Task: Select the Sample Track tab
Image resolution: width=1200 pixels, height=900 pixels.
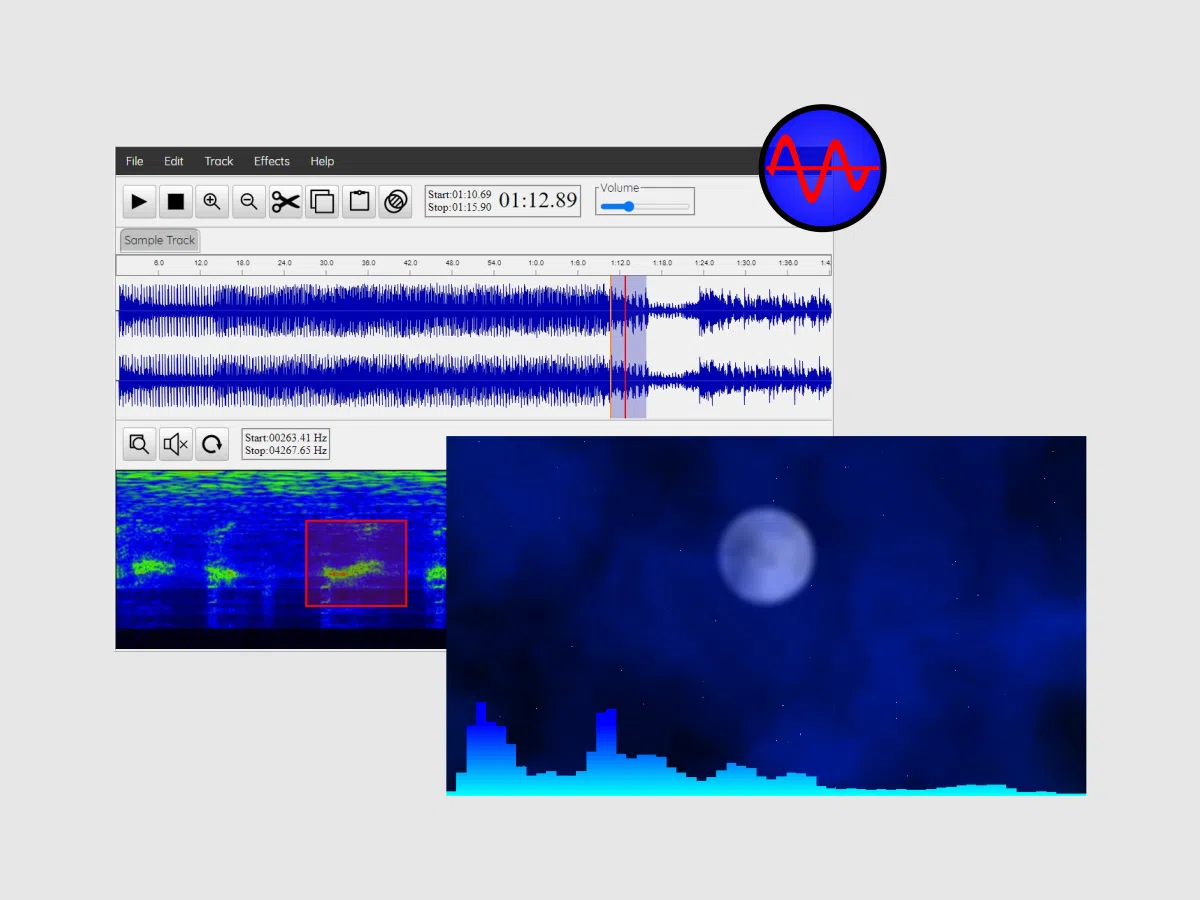Action: tap(158, 240)
